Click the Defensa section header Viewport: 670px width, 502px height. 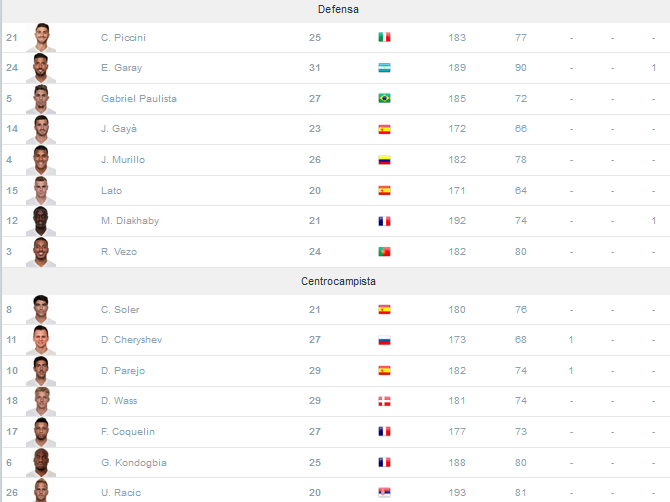point(338,9)
